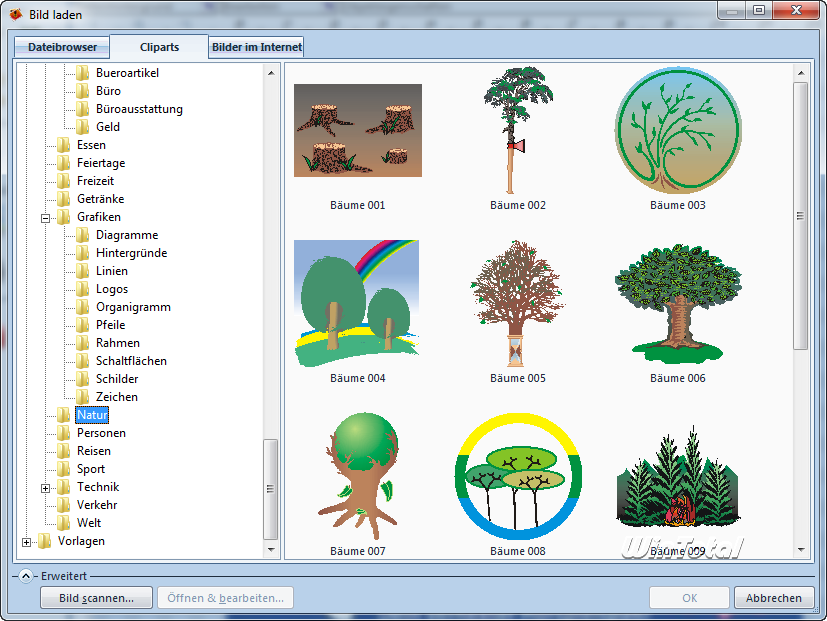Select the Bäume 001 tree stumps clipart
827x621 pixels.
point(357,131)
